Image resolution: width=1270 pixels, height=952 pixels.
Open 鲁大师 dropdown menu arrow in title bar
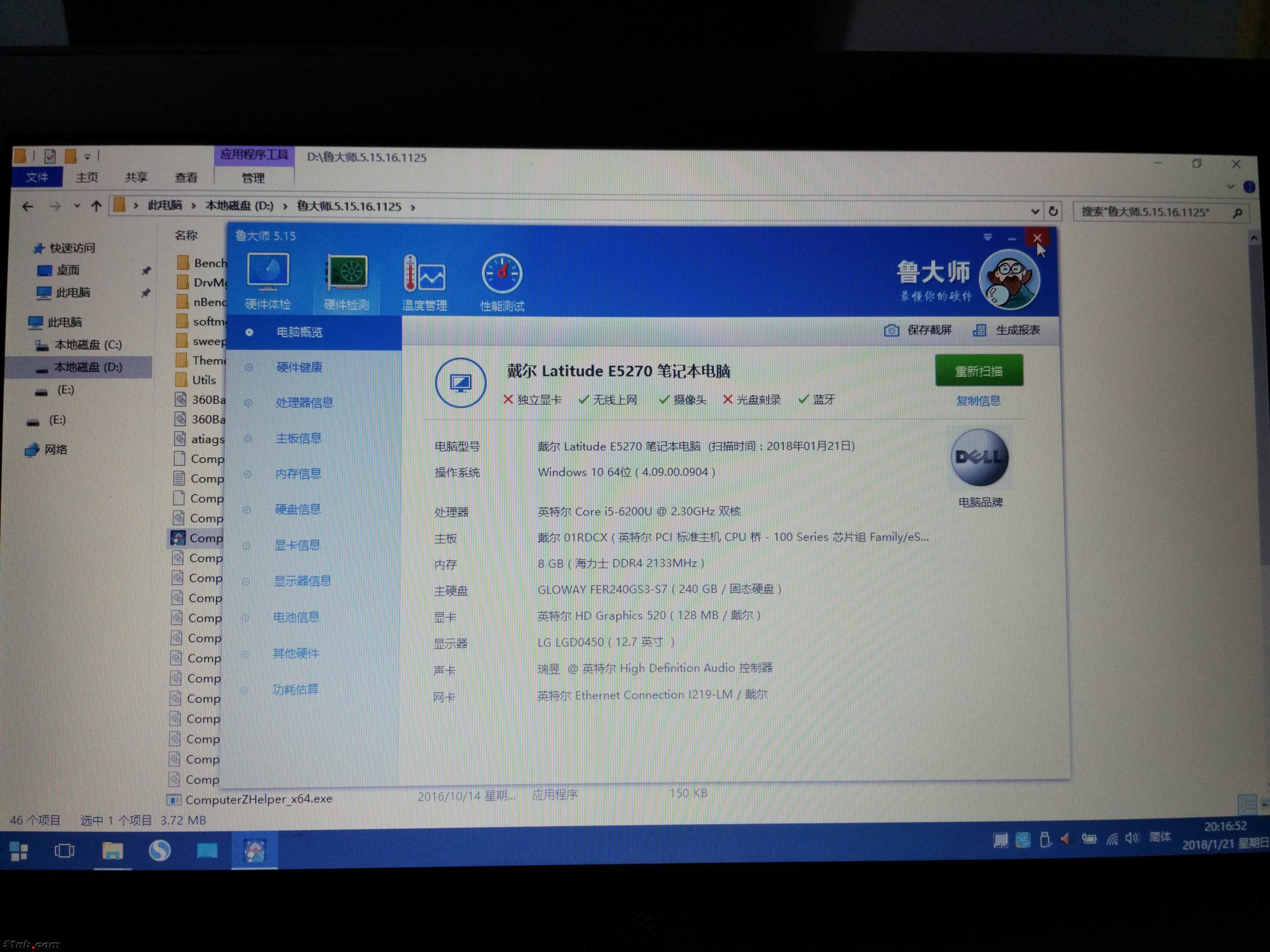(x=988, y=237)
